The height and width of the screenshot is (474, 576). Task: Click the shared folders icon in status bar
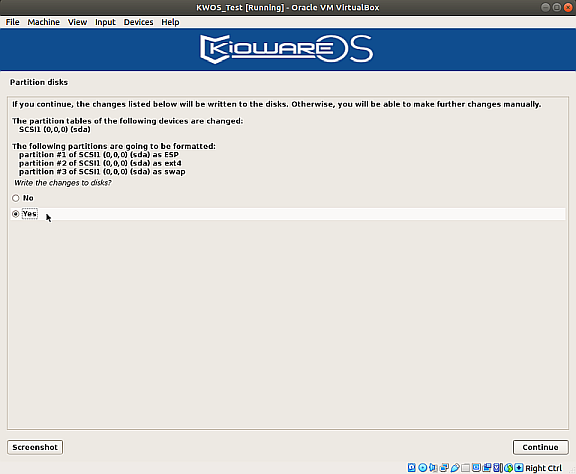(x=465, y=468)
